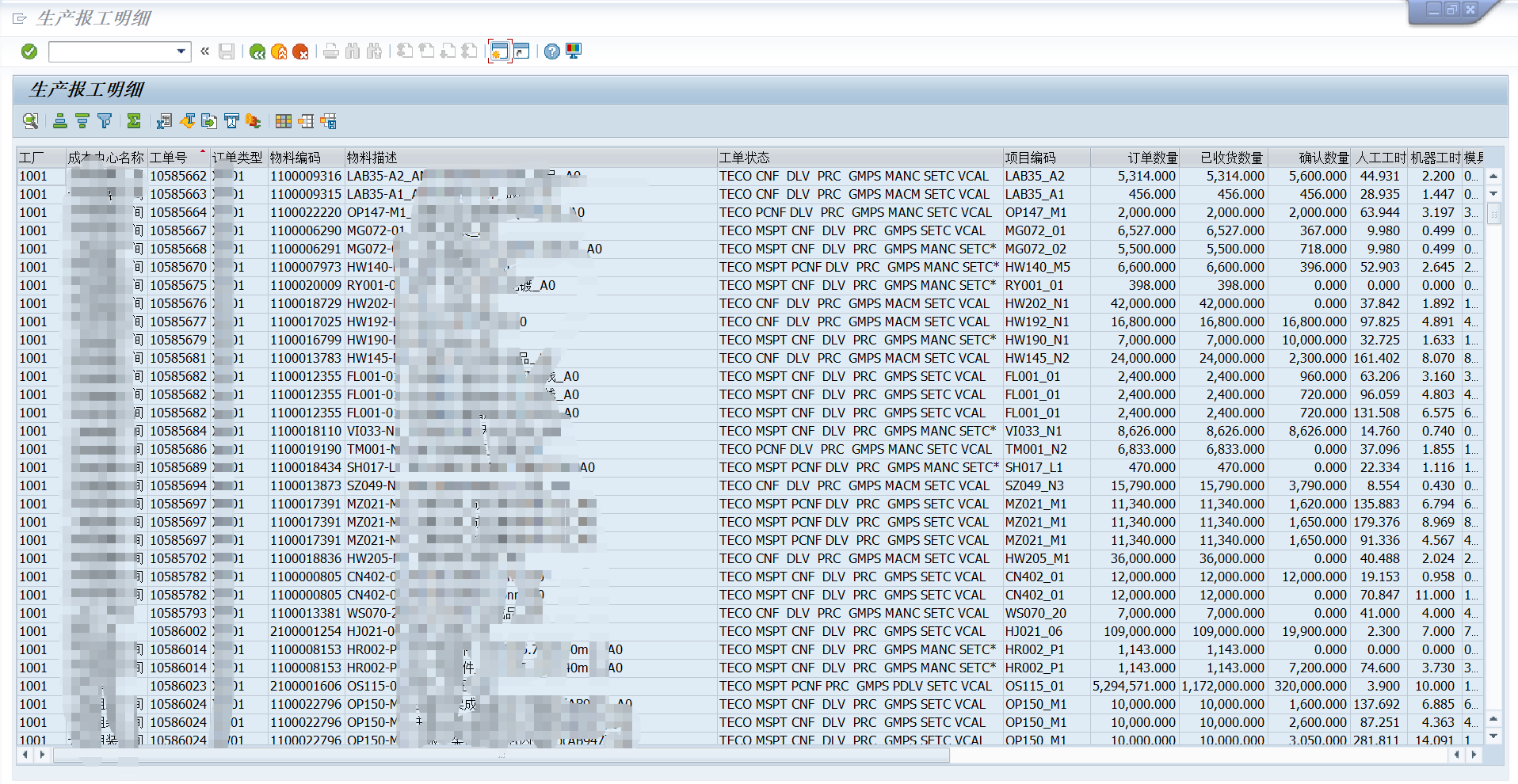Click the 机器工时 column header
1518x784 pixels.
tap(1436, 158)
